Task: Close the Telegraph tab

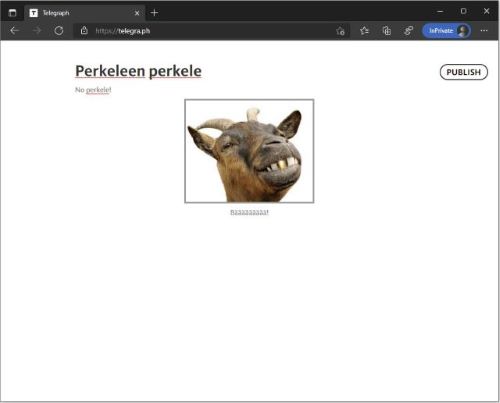Action: click(x=137, y=13)
